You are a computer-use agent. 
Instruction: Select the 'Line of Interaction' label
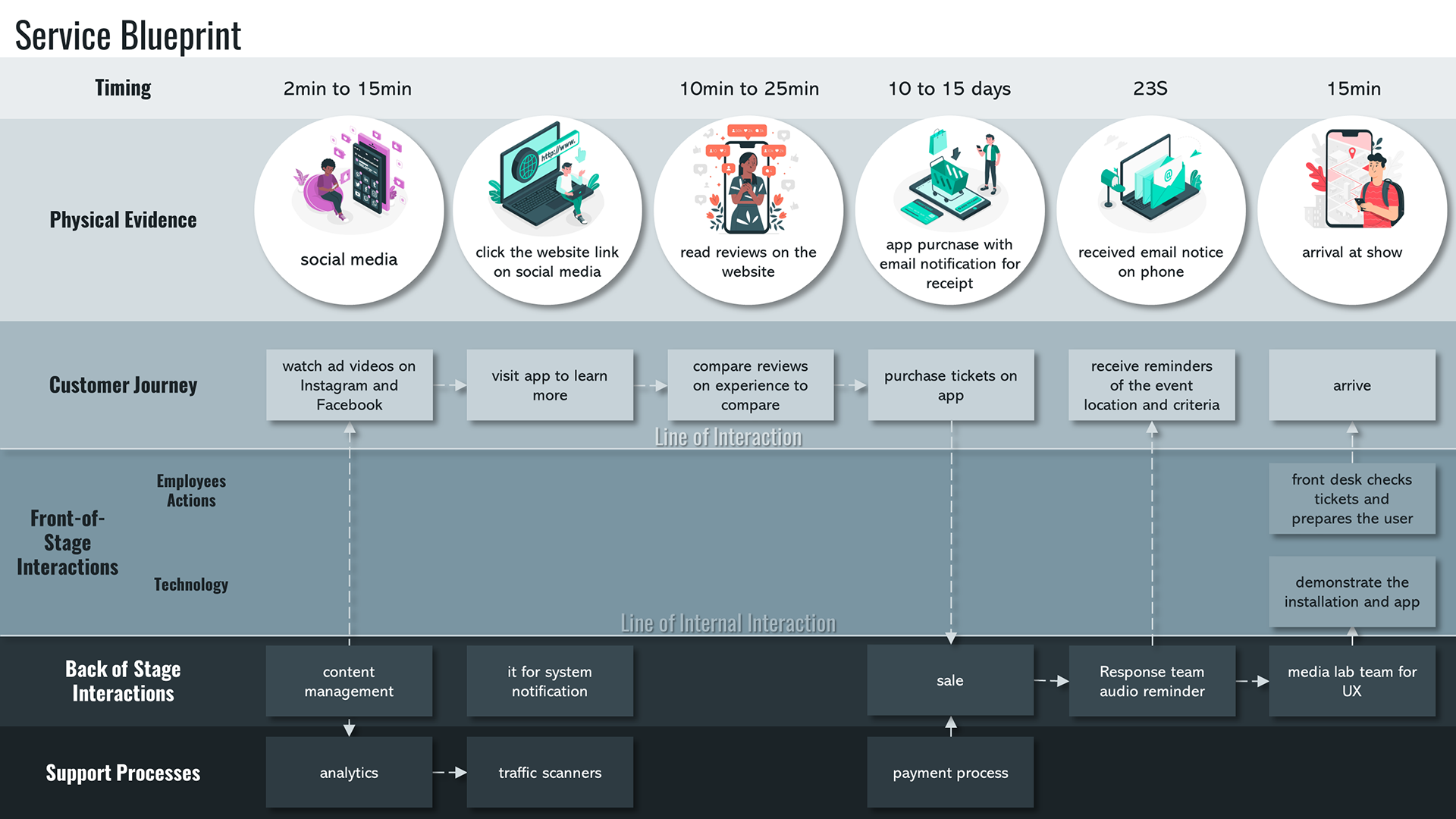pos(727,438)
